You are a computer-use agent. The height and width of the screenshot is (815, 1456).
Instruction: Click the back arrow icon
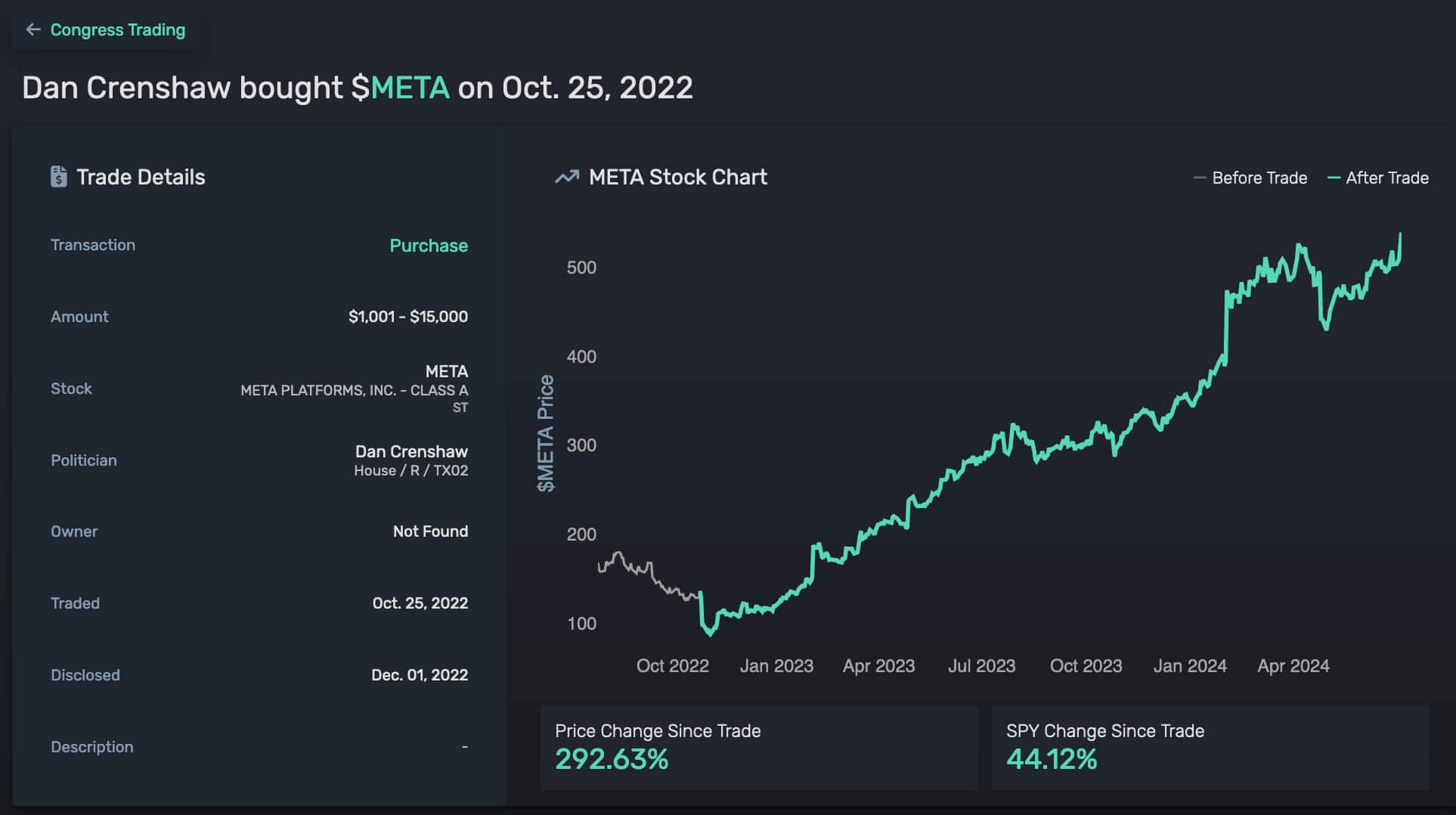point(33,29)
